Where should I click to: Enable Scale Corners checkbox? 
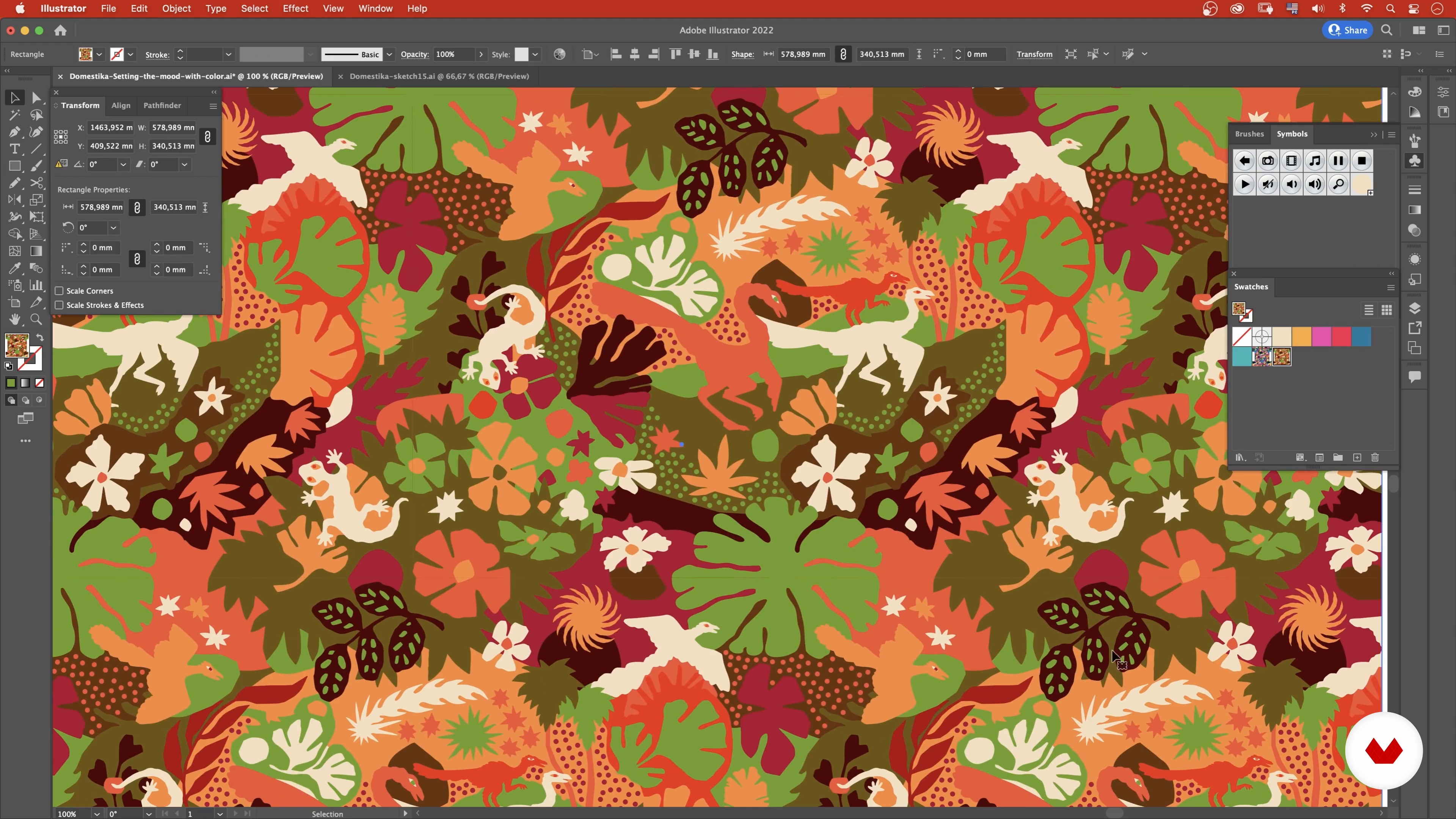(x=59, y=291)
